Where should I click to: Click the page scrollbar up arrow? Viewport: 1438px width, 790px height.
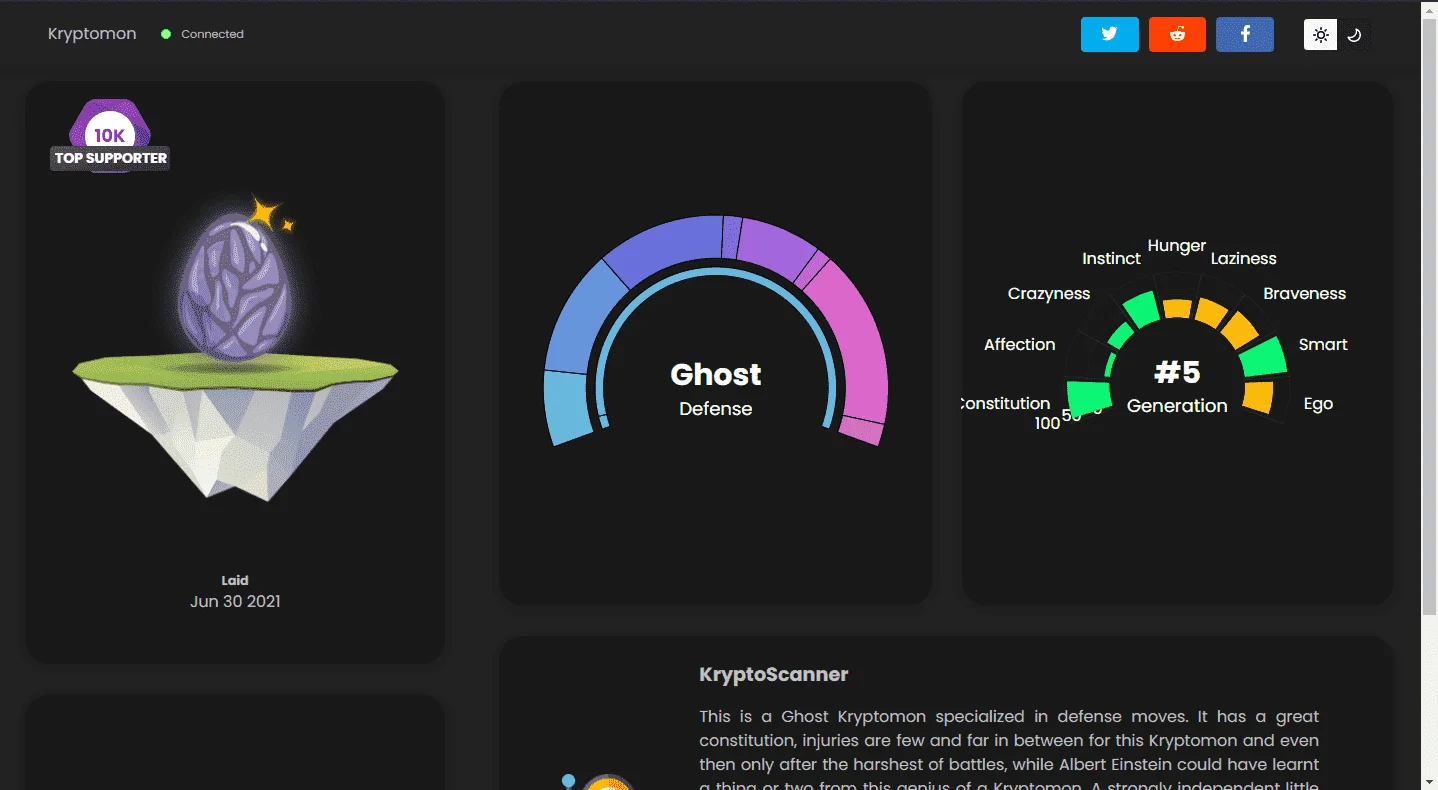pos(1430,9)
